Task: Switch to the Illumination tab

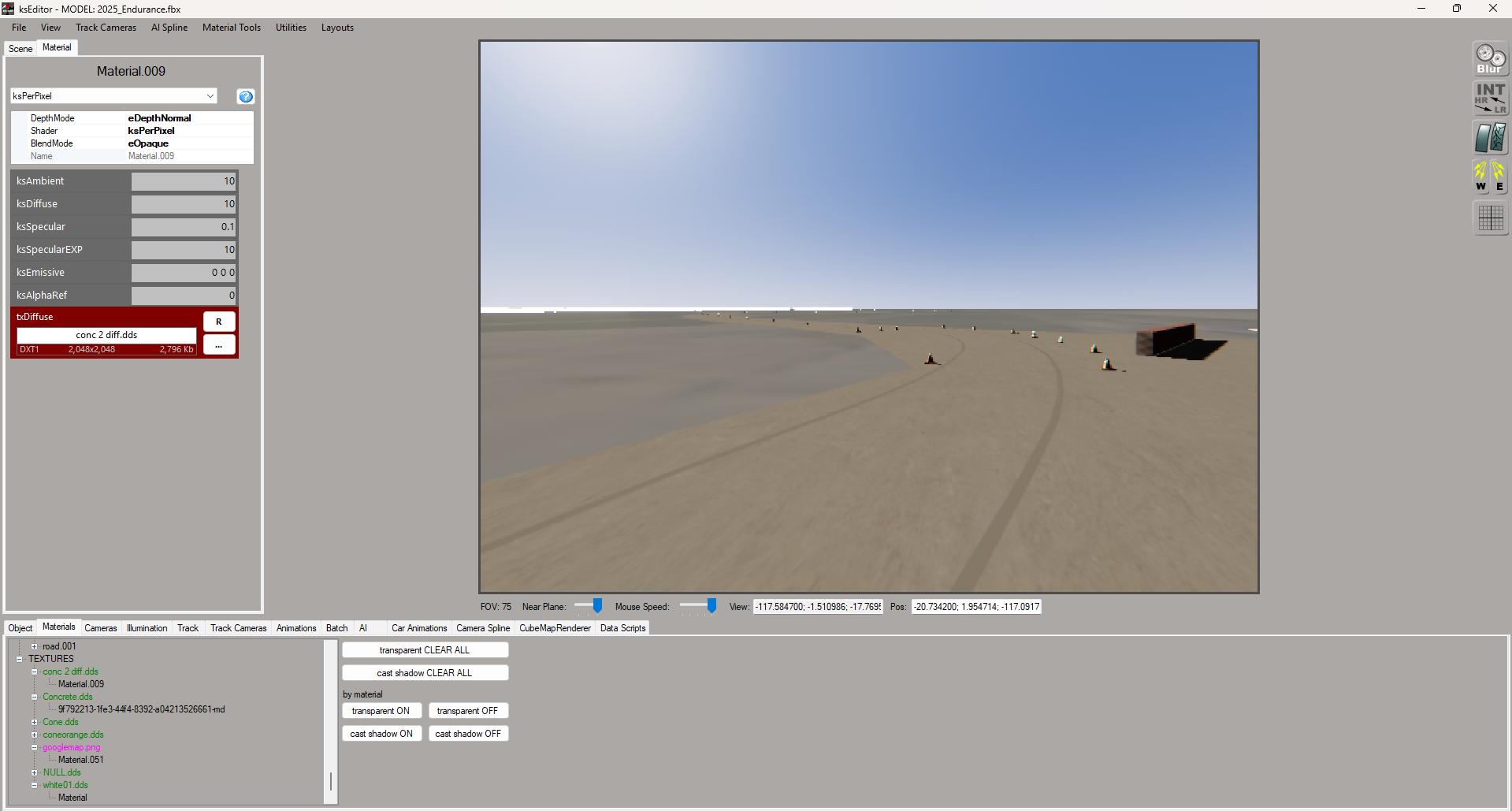Action: tap(147, 628)
